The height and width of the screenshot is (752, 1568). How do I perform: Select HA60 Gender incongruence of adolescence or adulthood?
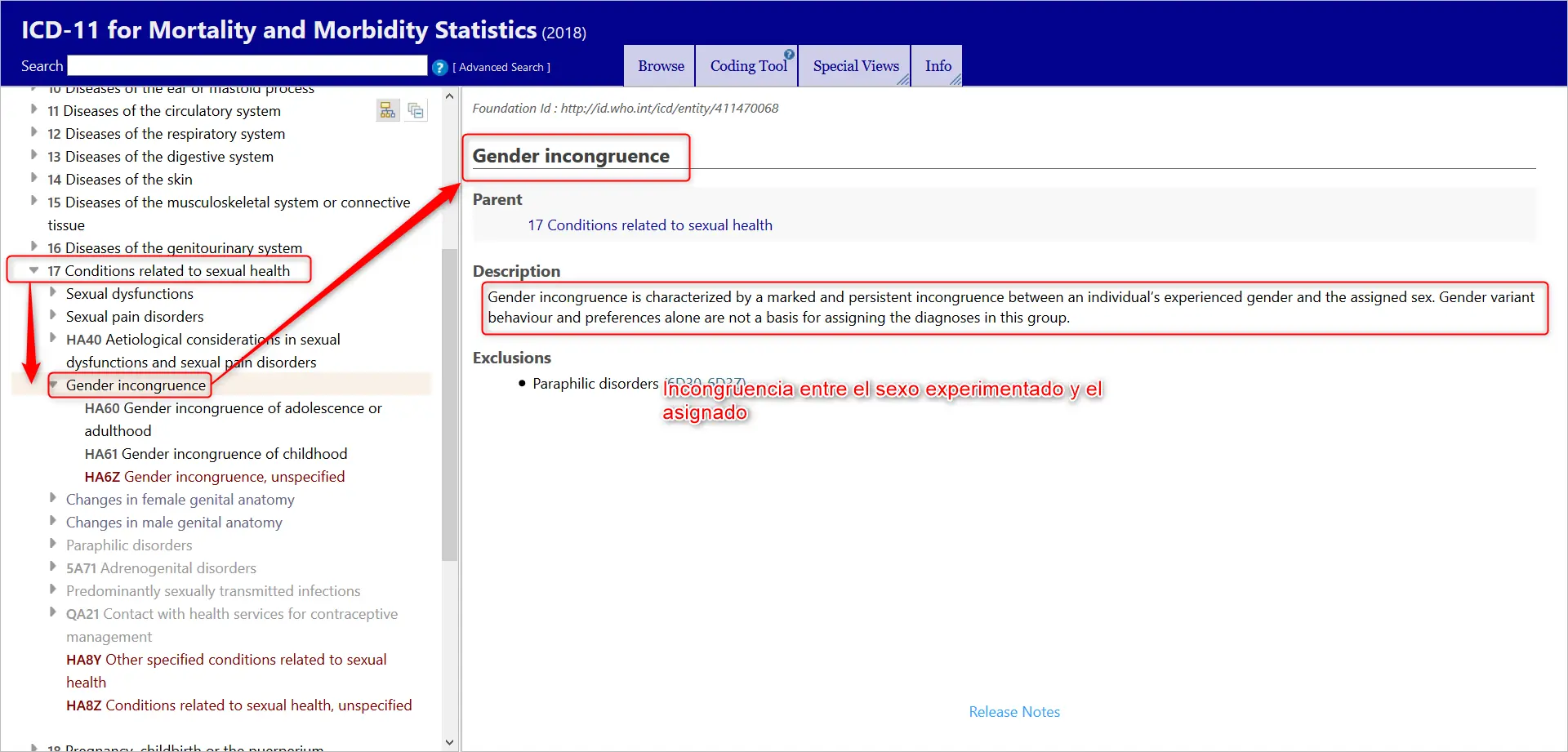pos(234,420)
